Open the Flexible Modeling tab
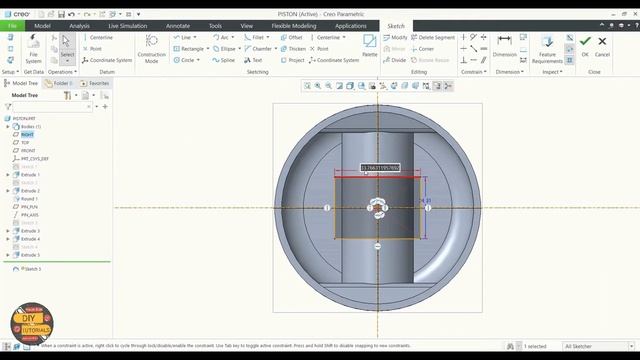The height and width of the screenshot is (360, 640). pyautogui.click(x=294, y=26)
